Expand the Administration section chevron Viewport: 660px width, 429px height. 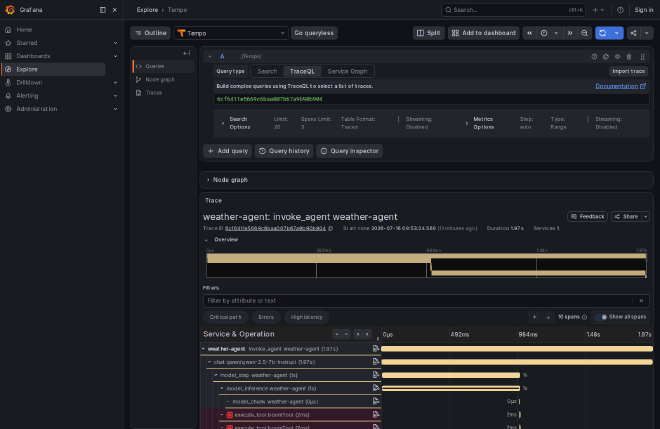pos(115,109)
